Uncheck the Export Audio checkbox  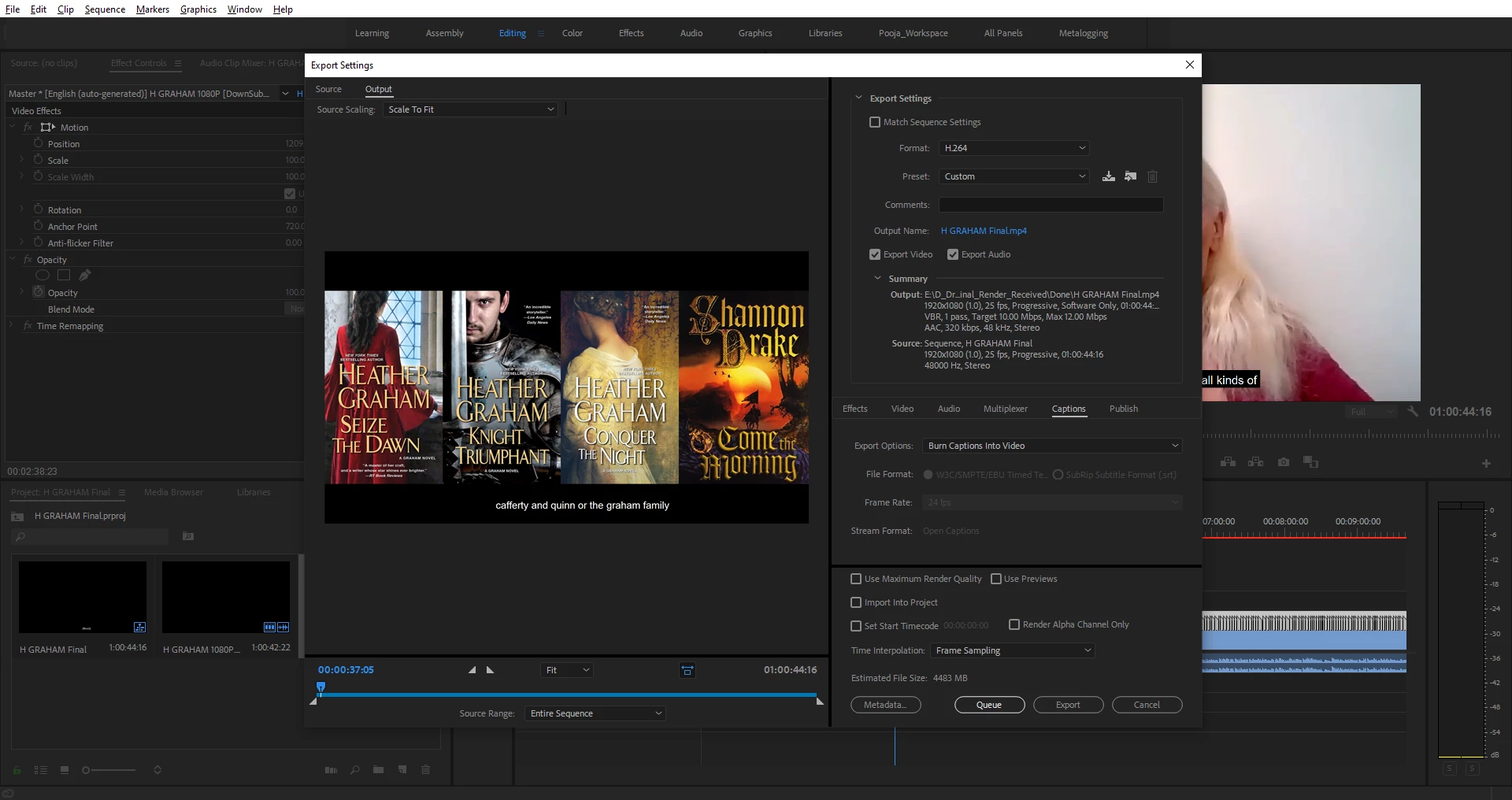953,254
